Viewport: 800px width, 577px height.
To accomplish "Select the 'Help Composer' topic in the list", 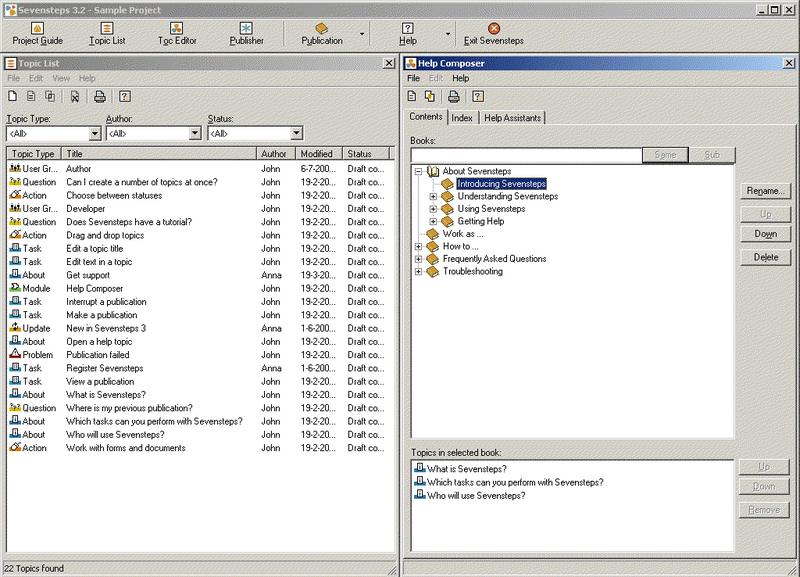I will click(x=199, y=288).
